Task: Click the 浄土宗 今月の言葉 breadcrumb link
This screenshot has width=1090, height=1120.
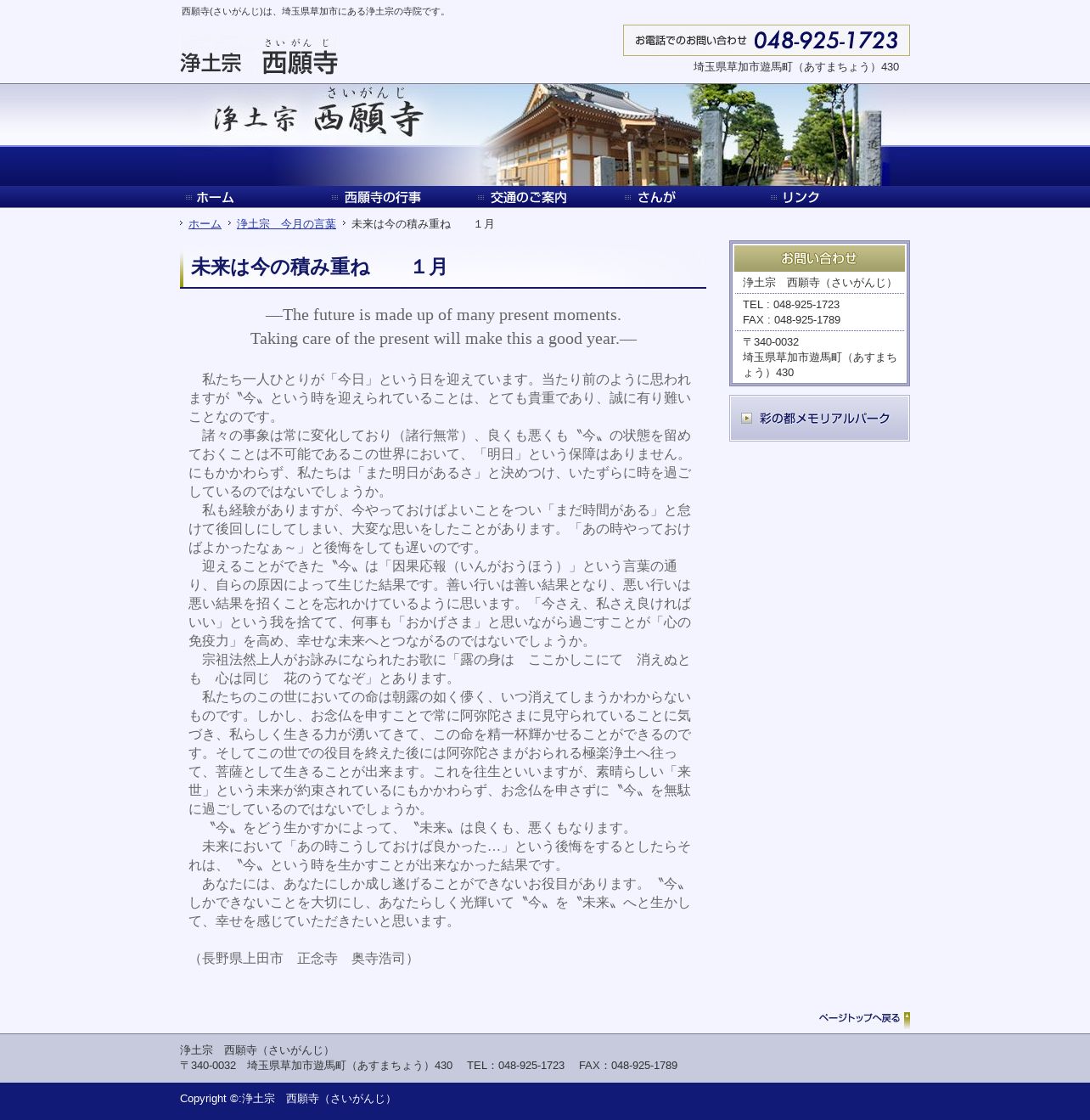Action: 286,224
